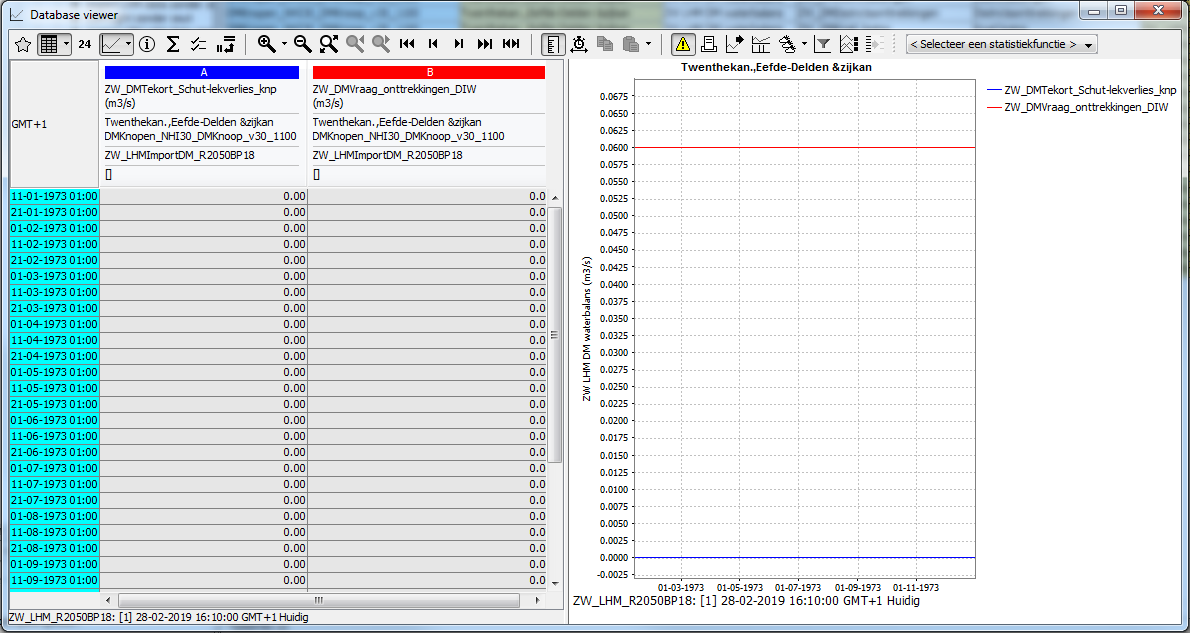Image resolution: width=1190 pixels, height=633 pixels.
Task: Click the sigma sum icon
Action: (x=173, y=44)
